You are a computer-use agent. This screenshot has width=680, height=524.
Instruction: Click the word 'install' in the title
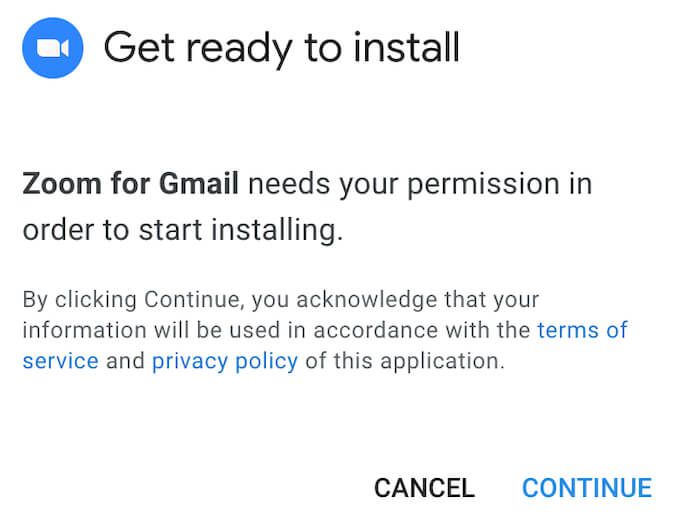tap(406, 47)
